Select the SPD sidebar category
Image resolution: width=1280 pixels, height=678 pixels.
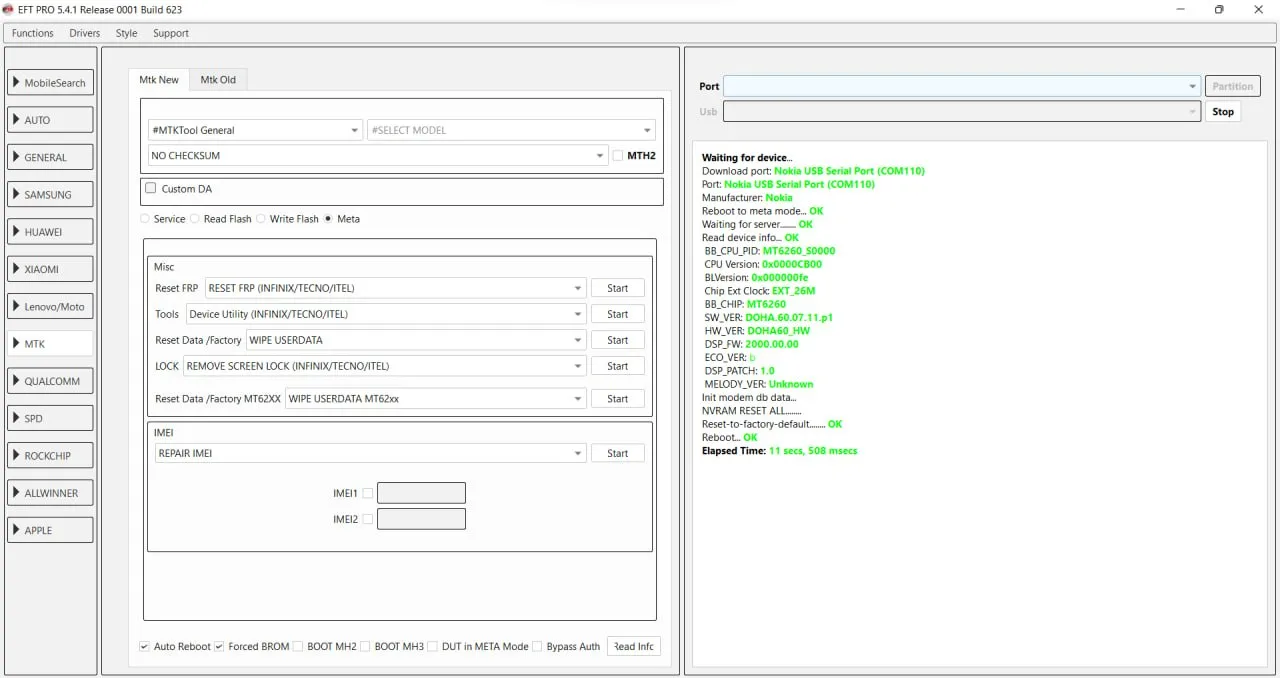click(x=51, y=419)
